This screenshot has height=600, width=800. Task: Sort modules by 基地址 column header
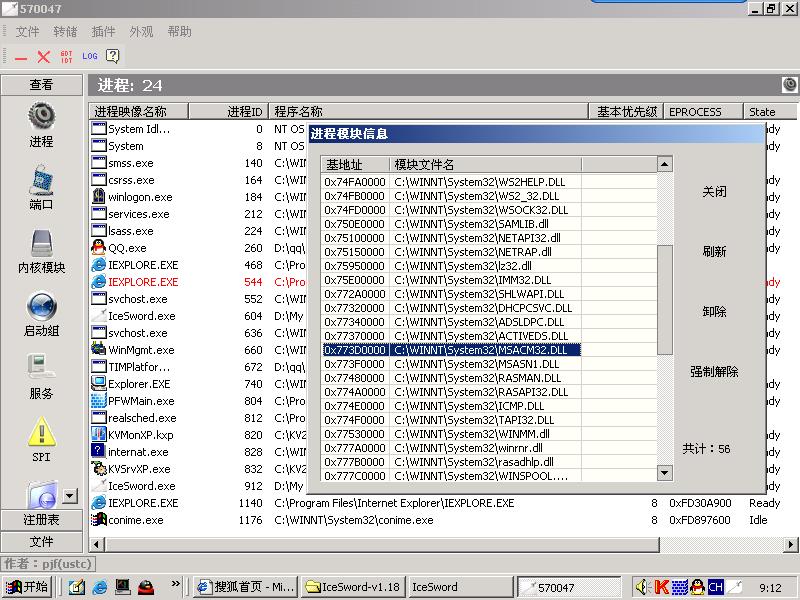[355, 164]
